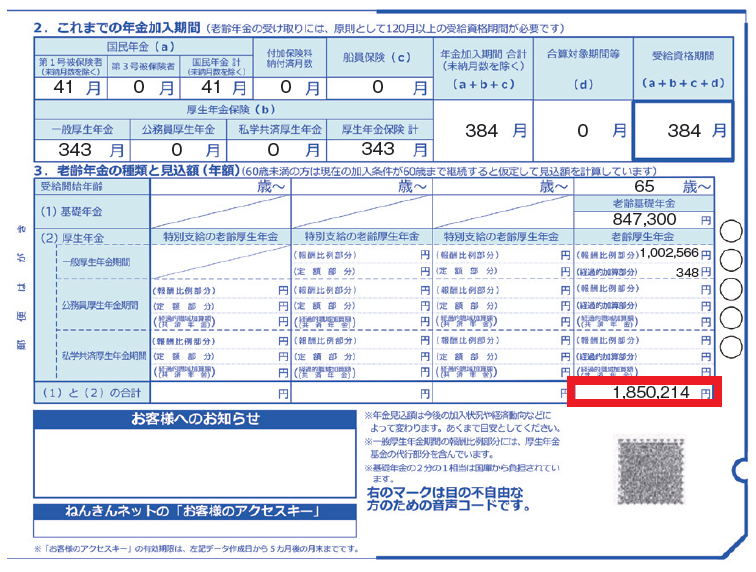Image resolution: width=756 pixels, height=572 pixels.
Task: Click the '老齢基礎年金' label
Action: (x=644, y=204)
